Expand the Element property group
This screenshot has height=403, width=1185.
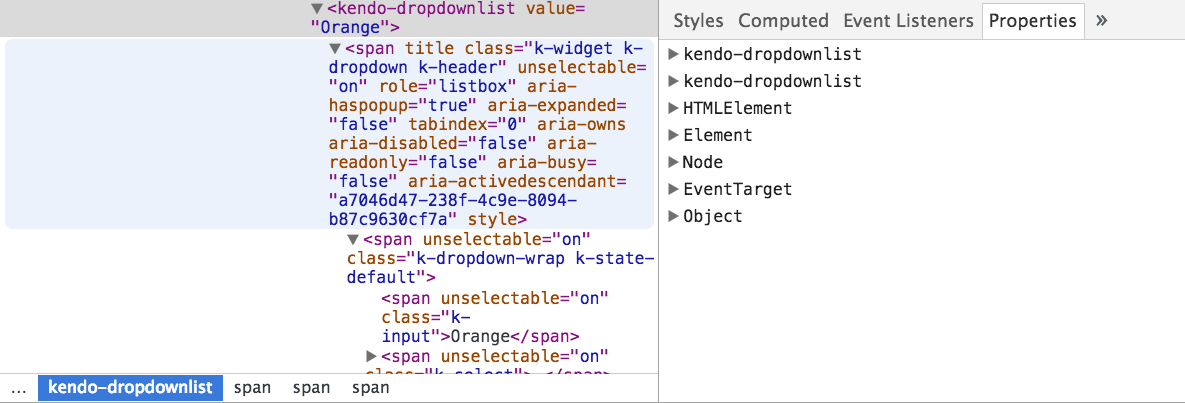coord(673,135)
